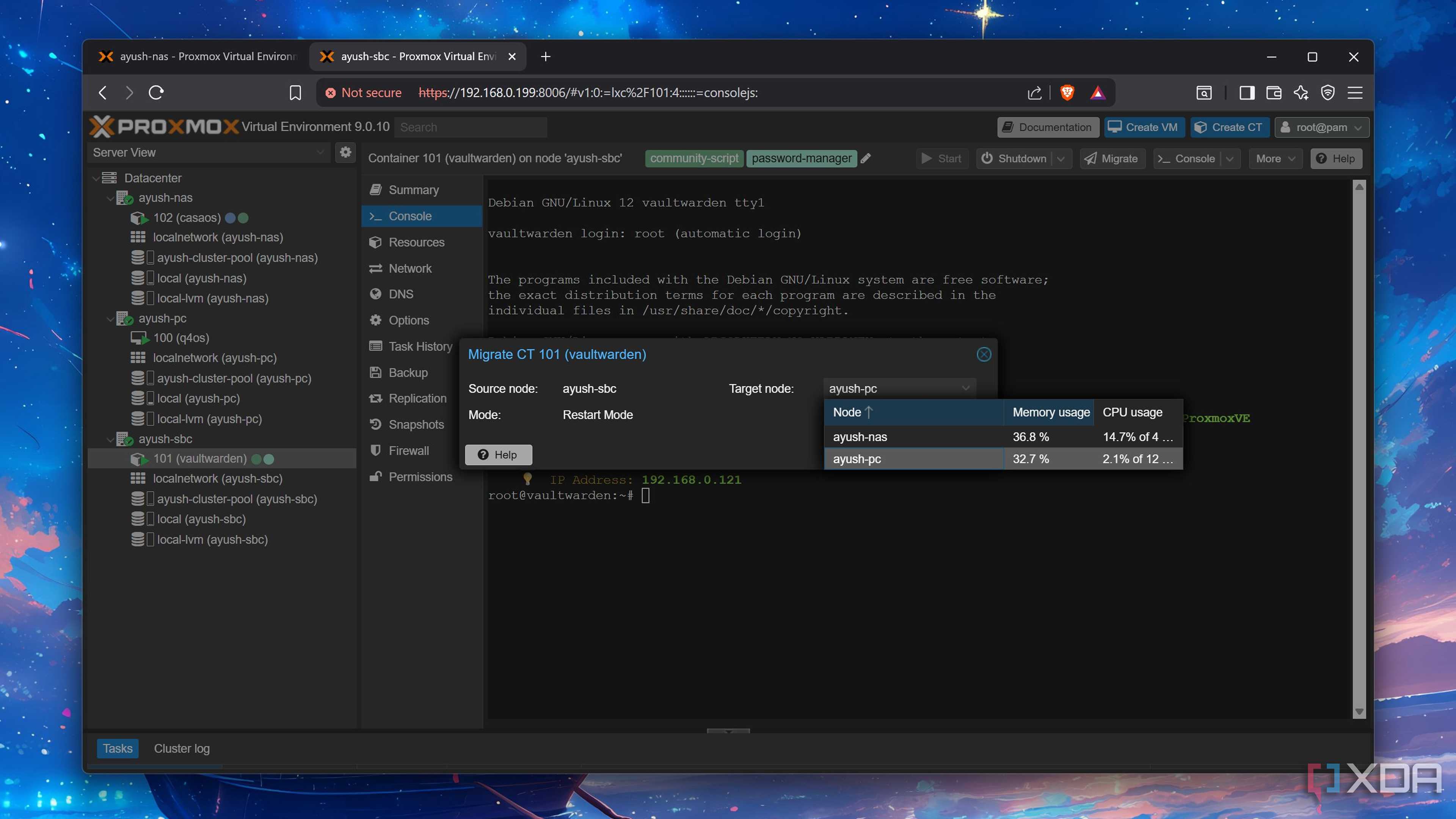Expand the Shutdown button dropdown arrow
1456x819 pixels.
(x=1061, y=159)
